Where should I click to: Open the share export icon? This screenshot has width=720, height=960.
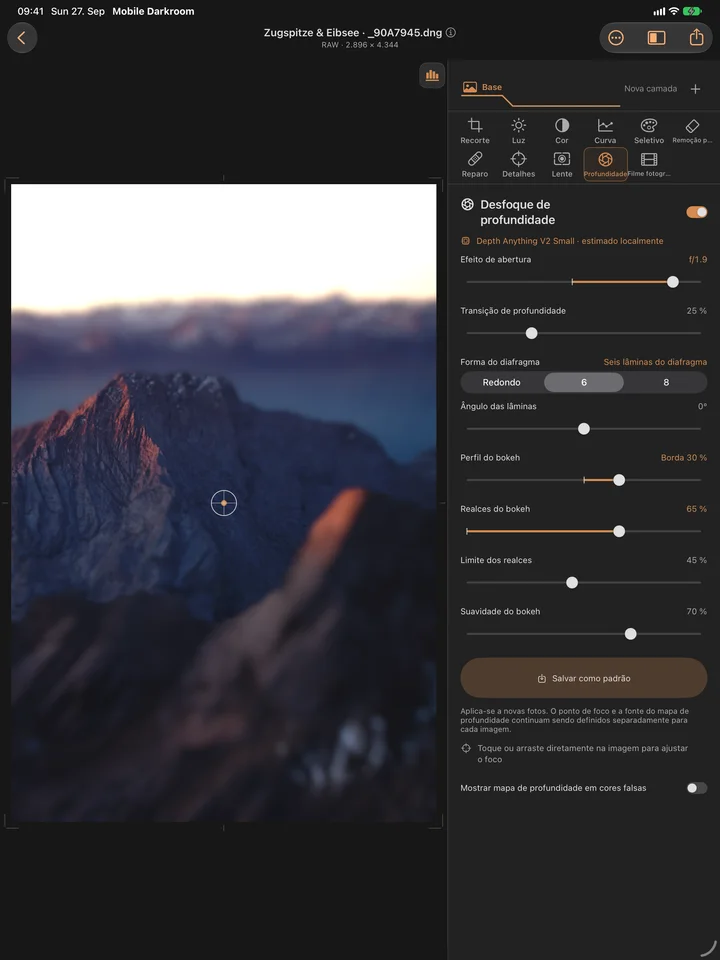696,38
